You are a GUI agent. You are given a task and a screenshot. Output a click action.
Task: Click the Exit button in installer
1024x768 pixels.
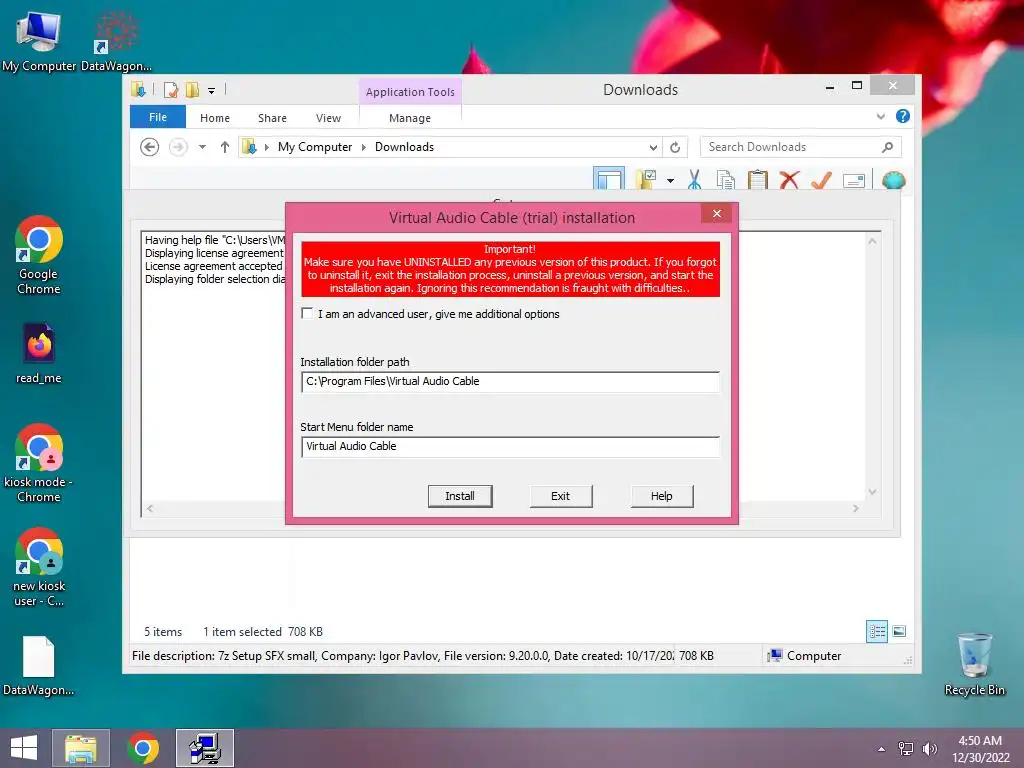coord(561,496)
